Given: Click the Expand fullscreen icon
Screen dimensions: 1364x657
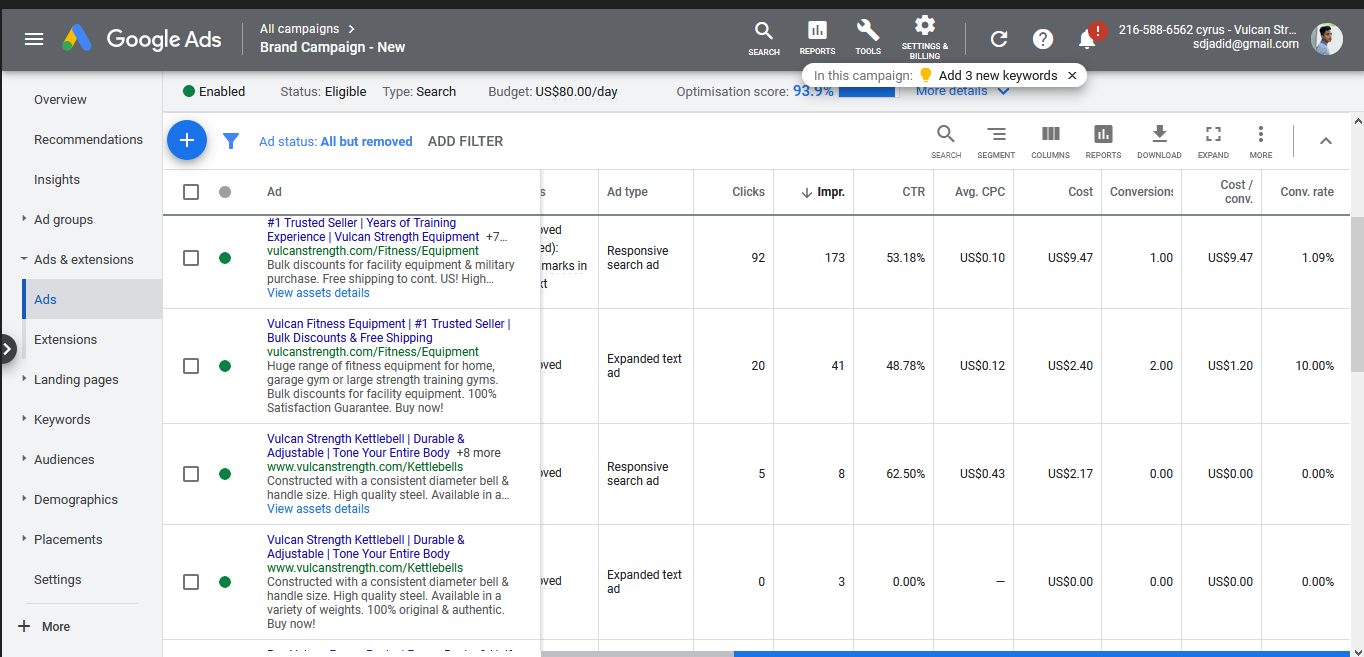Looking at the screenshot, I should pyautogui.click(x=1213, y=141).
